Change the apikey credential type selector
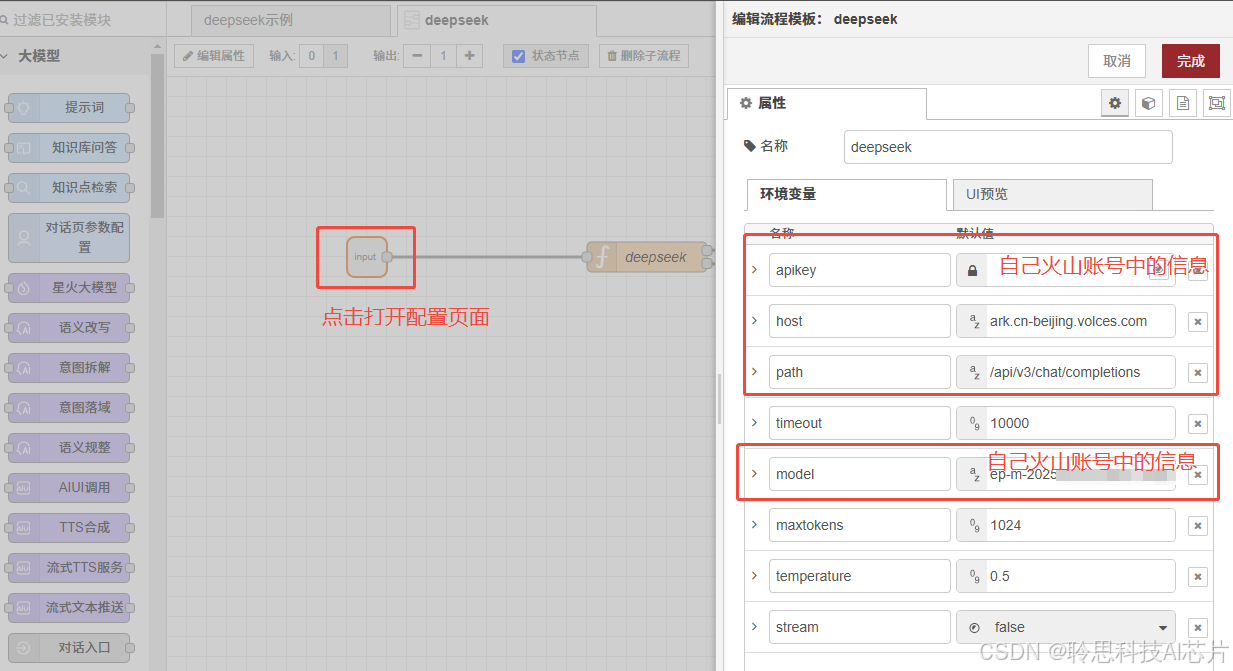The width and height of the screenshot is (1233, 671). click(972, 270)
